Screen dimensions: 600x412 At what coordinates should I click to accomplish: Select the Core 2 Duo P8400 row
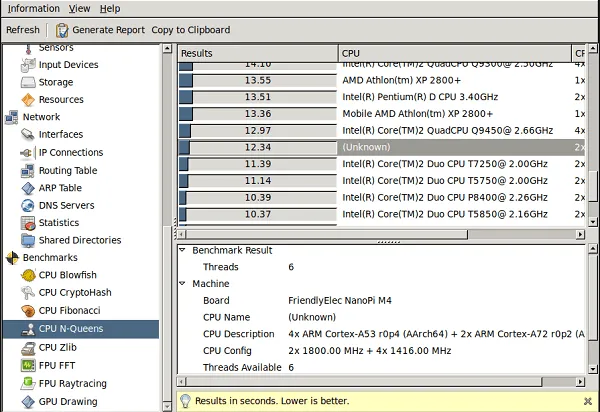click(x=382, y=198)
